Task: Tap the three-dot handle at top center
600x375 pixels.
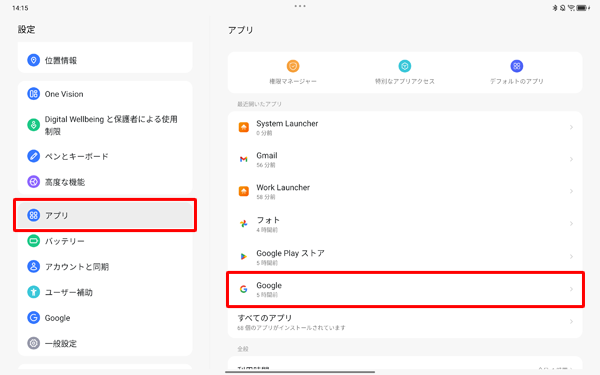Action: pos(300,6)
